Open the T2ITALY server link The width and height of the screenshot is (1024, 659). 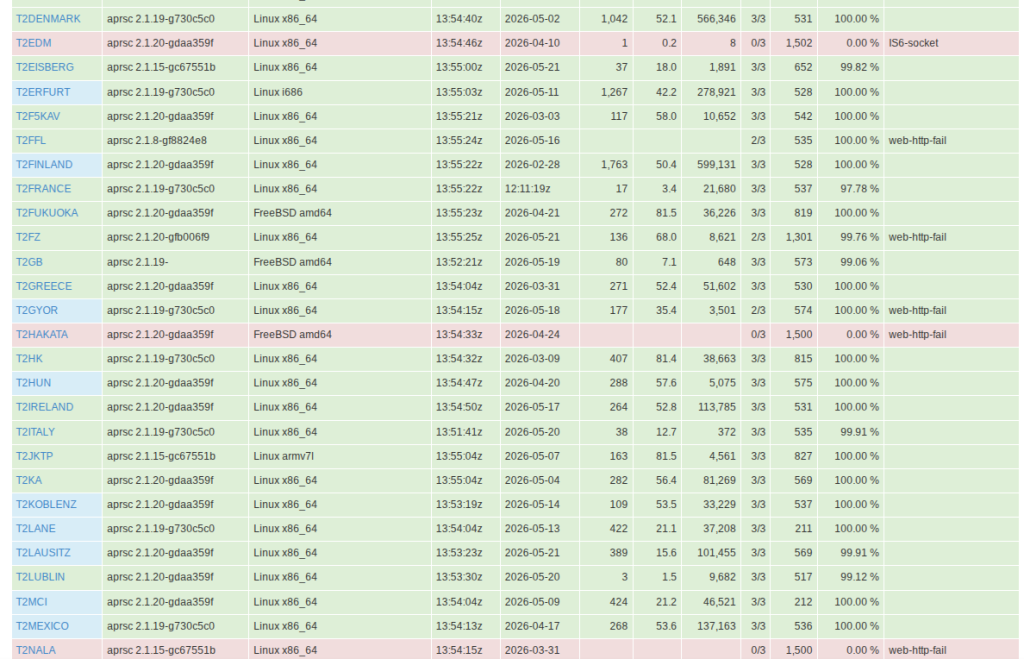pos(35,432)
